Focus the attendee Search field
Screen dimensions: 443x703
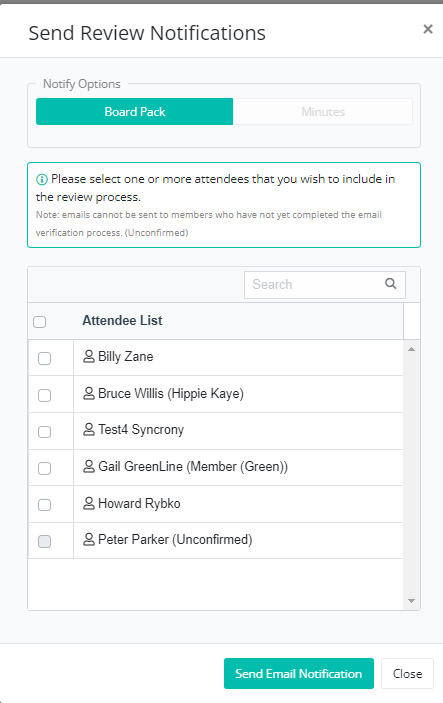[x=325, y=285]
